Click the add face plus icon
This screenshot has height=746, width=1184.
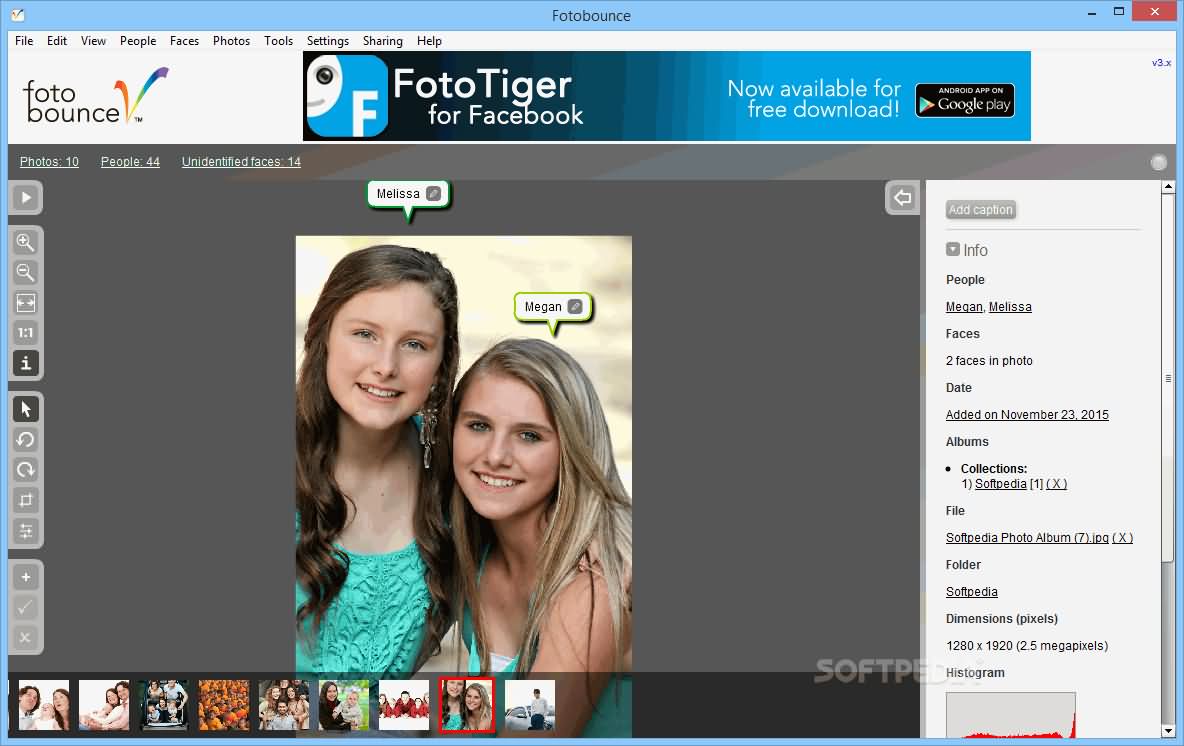pos(26,577)
